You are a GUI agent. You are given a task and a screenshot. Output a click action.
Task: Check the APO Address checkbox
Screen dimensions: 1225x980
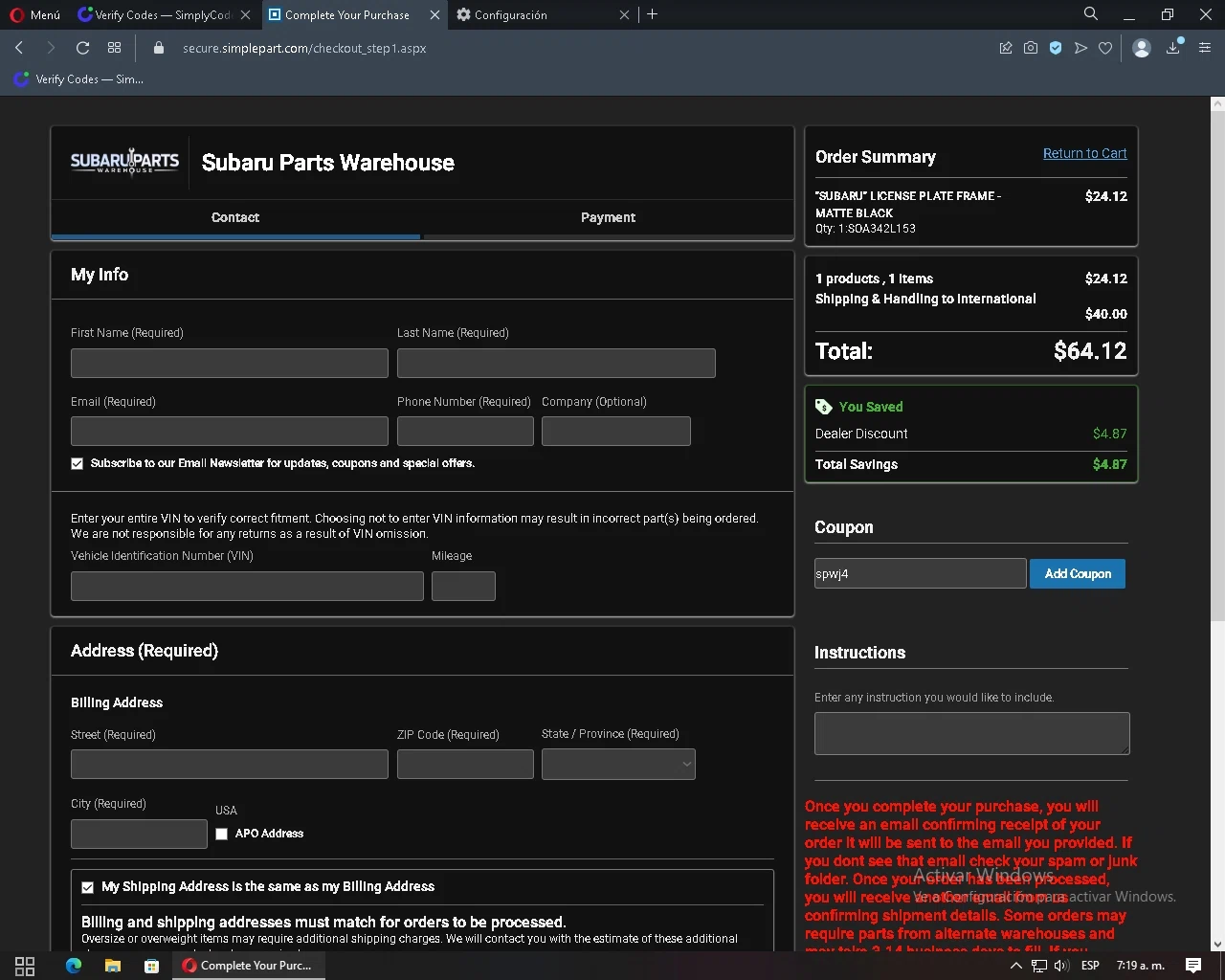pyautogui.click(x=221, y=834)
